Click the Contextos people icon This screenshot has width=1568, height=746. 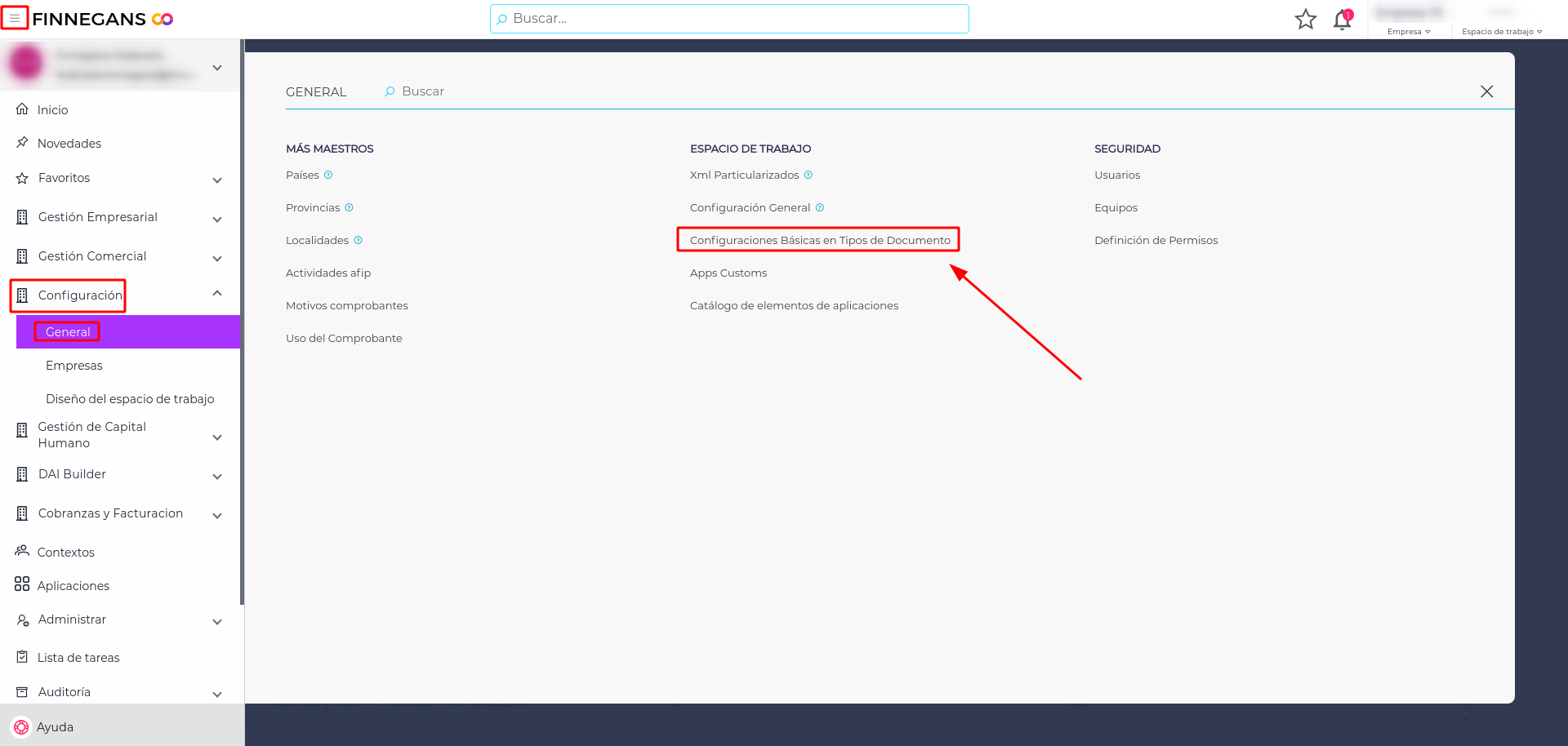[22, 551]
